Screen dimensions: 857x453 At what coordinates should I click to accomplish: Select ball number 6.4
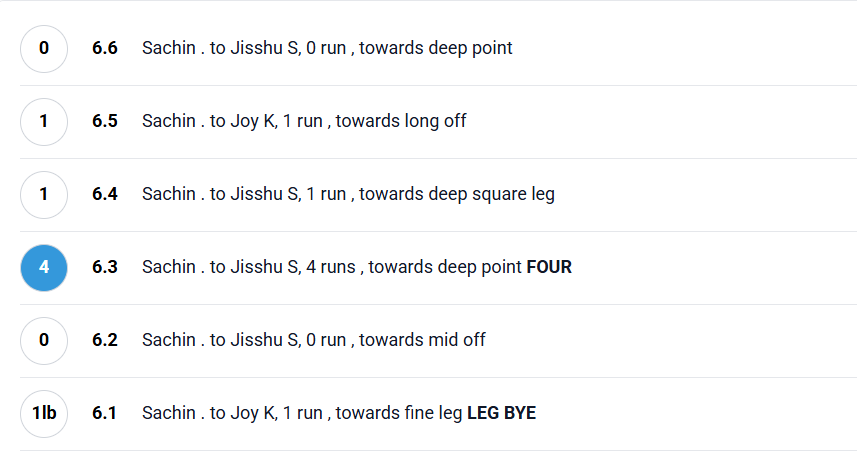coord(105,194)
